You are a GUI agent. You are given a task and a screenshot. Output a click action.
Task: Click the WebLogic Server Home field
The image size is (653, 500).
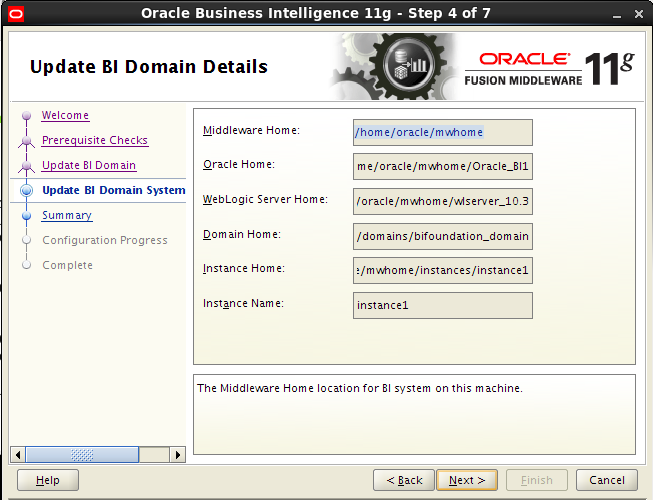443,201
